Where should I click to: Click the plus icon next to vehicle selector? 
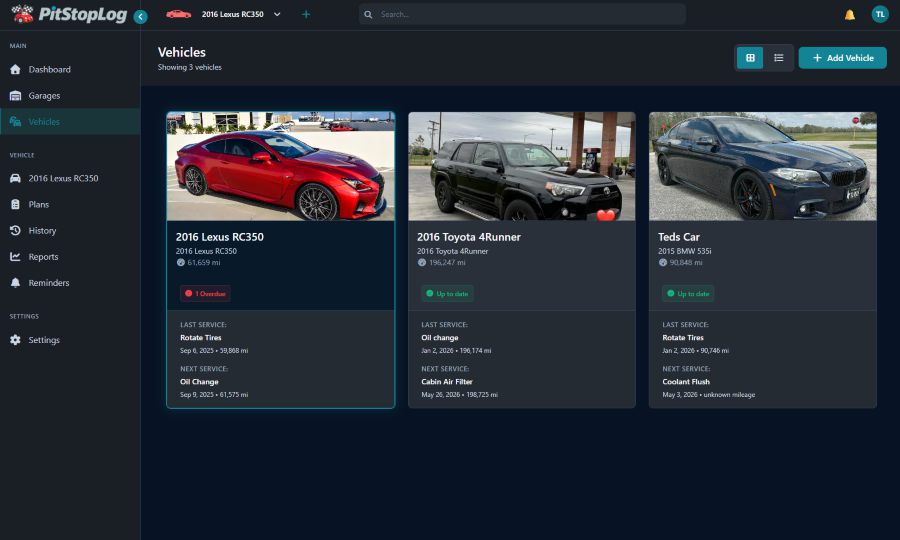click(306, 14)
